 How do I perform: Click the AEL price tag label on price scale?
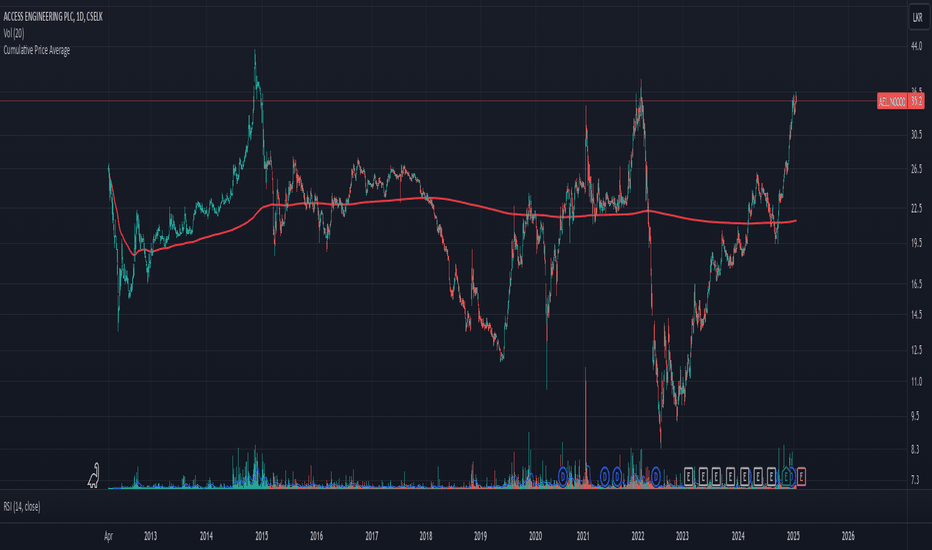pos(892,102)
